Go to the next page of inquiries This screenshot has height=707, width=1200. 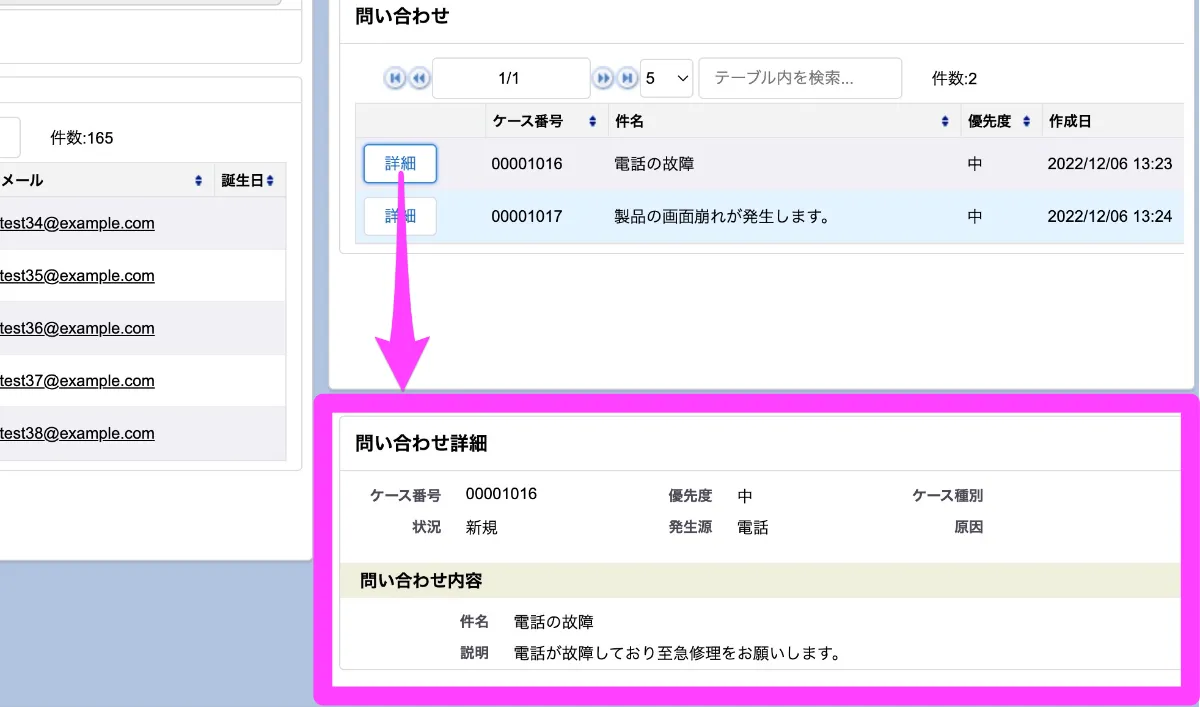point(603,77)
